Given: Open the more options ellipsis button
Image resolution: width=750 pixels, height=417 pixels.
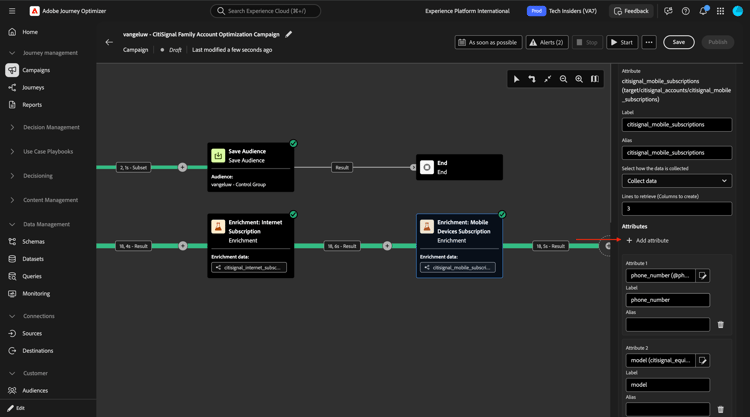Looking at the screenshot, I should coord(649,42).
